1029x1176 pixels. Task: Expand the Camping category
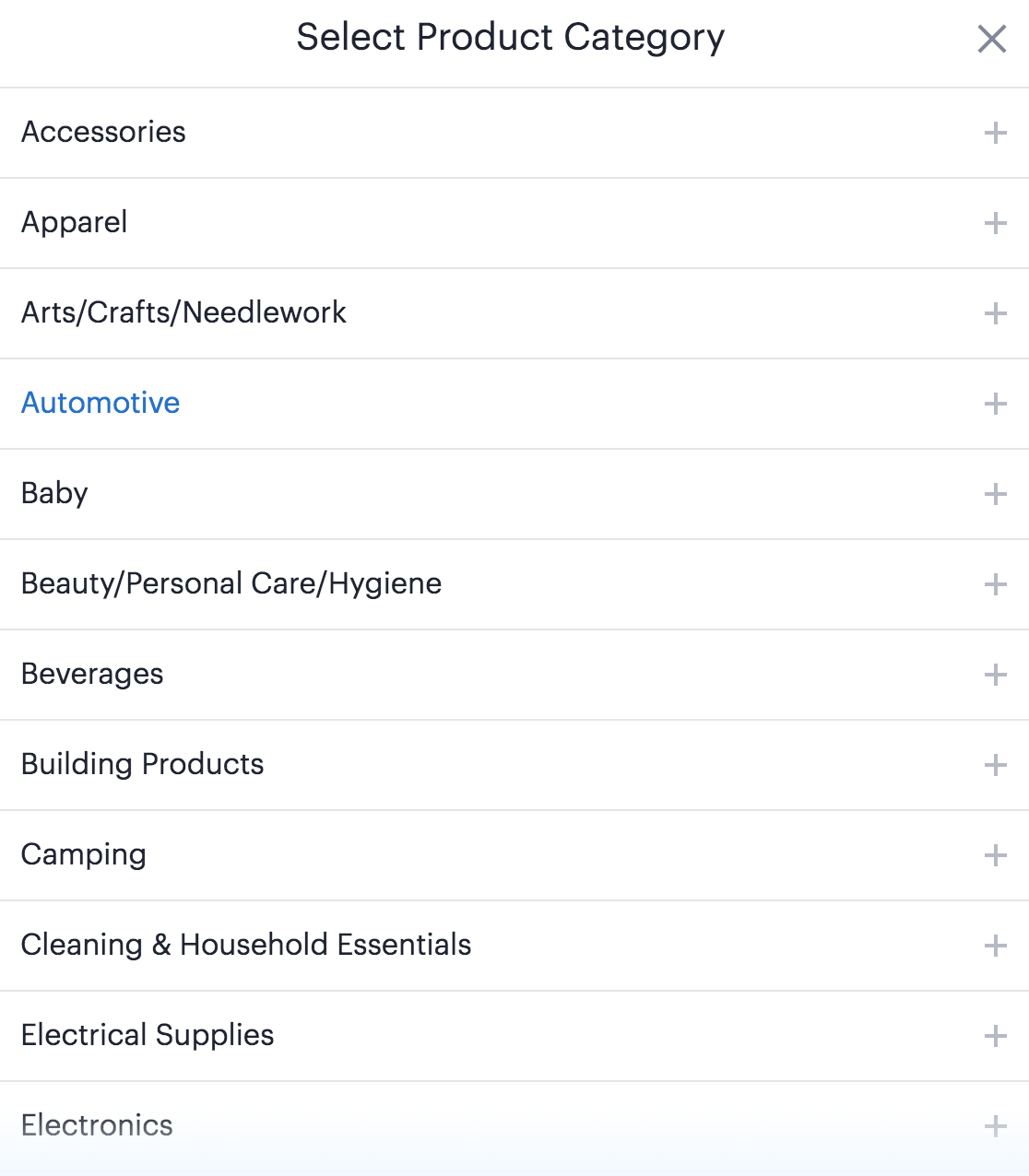coord(995,855)
